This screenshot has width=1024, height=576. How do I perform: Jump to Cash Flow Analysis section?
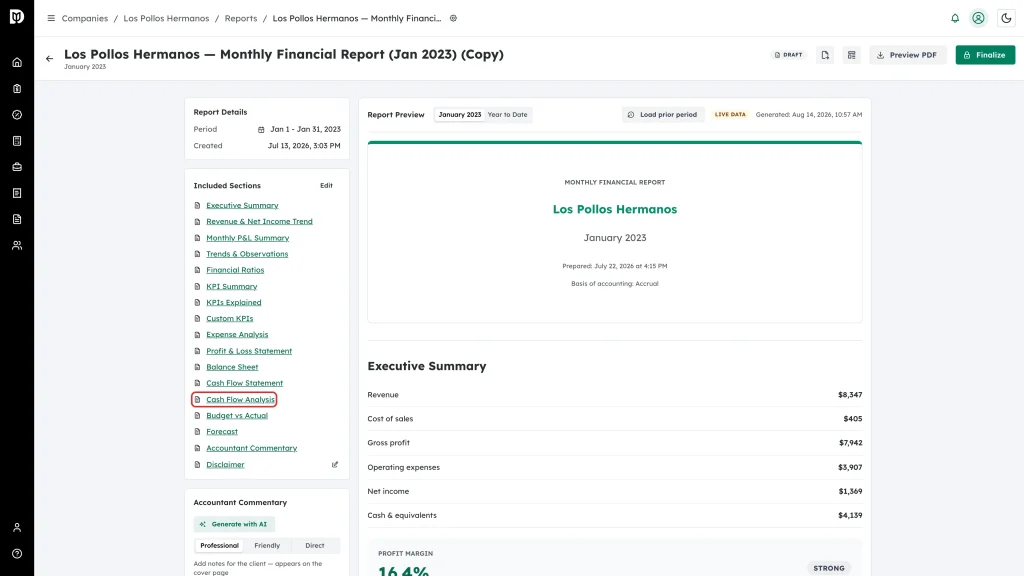coord(240,400)
